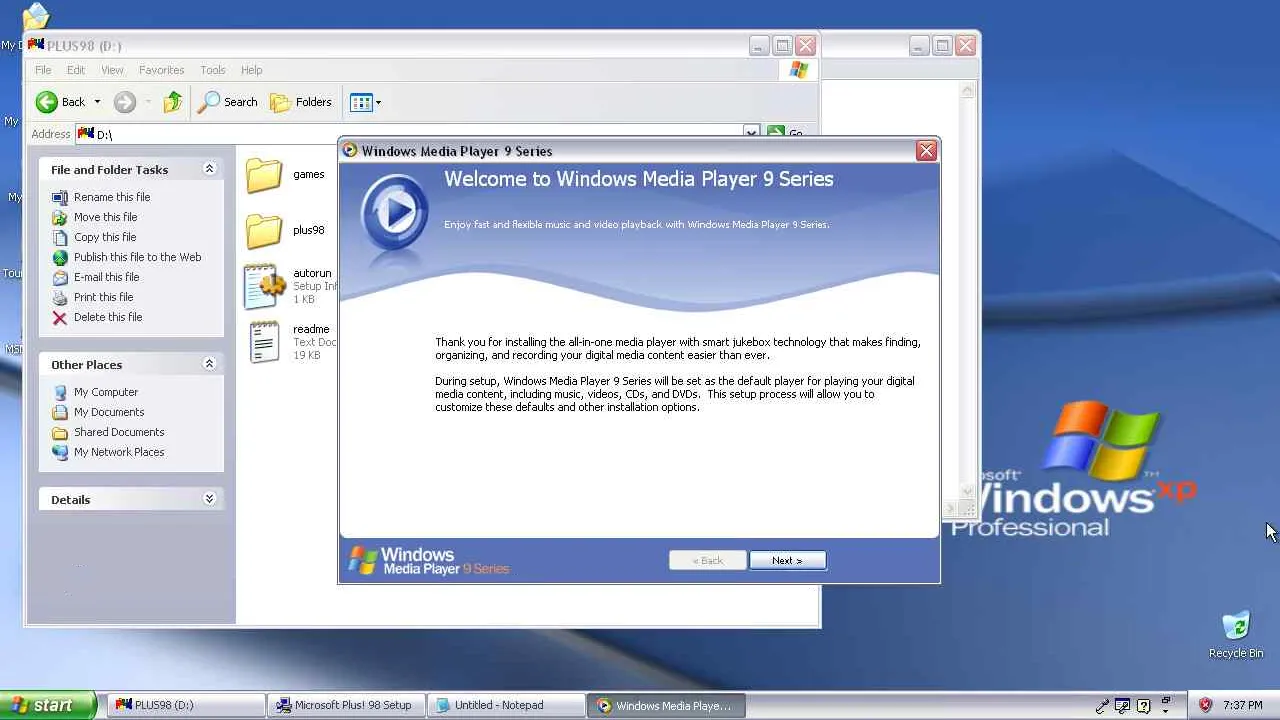This screenshot has width=1280, height=720.
Task: Open Shared Documents from Other Places
Action: [119, 432]
